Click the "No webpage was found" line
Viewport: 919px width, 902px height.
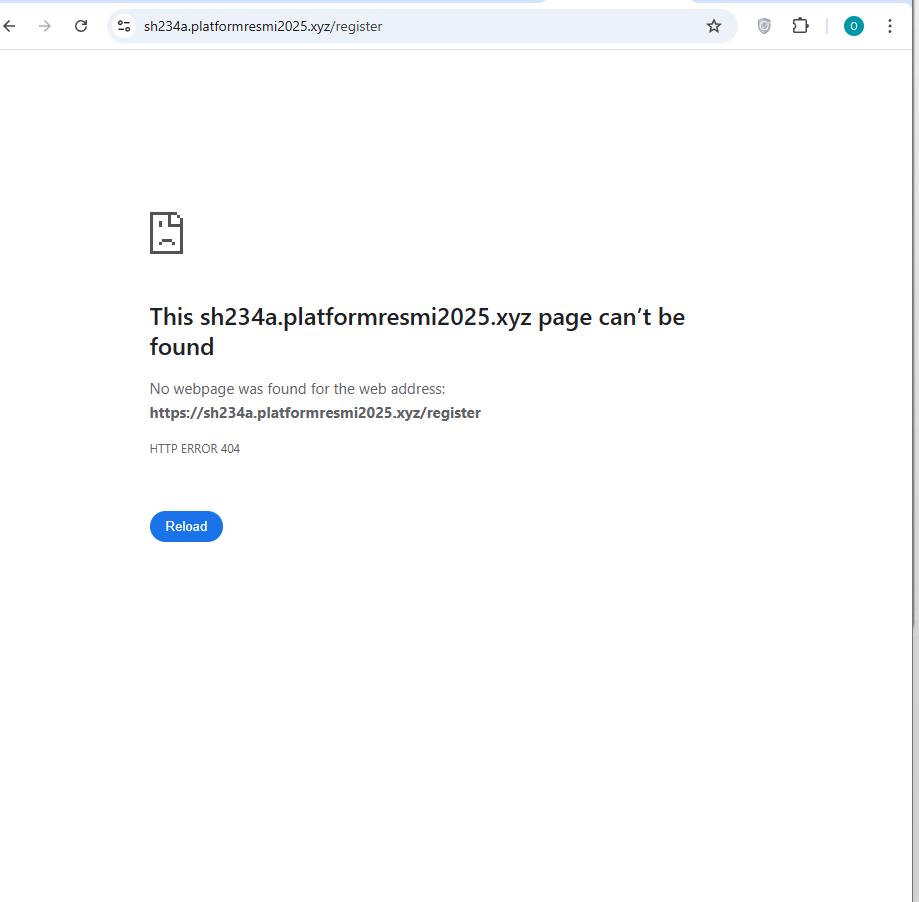click(x=297, y=388)
